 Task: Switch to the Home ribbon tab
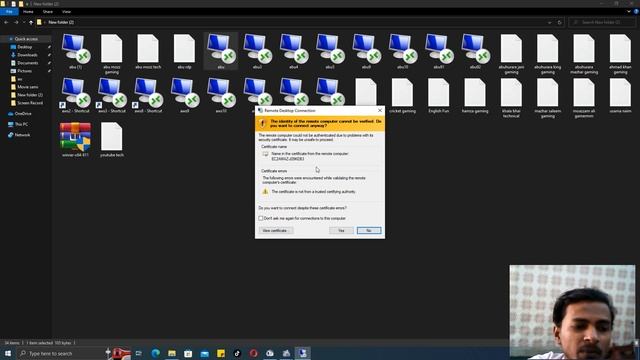28,12
